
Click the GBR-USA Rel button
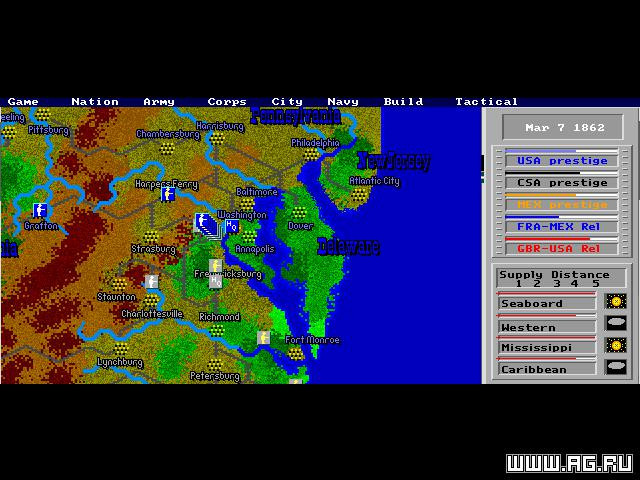click(x=562, y=249)
